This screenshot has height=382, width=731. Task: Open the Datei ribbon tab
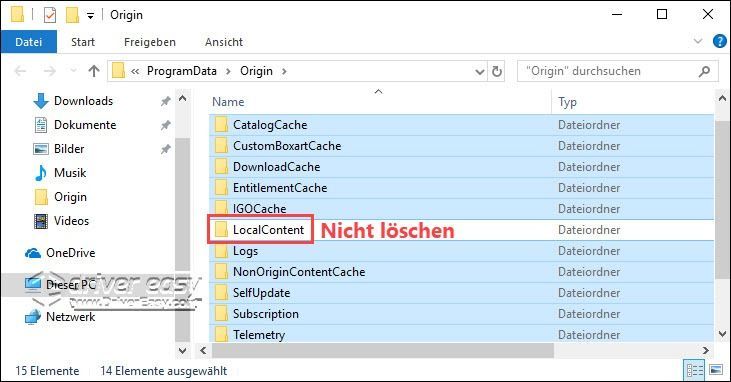point(29,42)
